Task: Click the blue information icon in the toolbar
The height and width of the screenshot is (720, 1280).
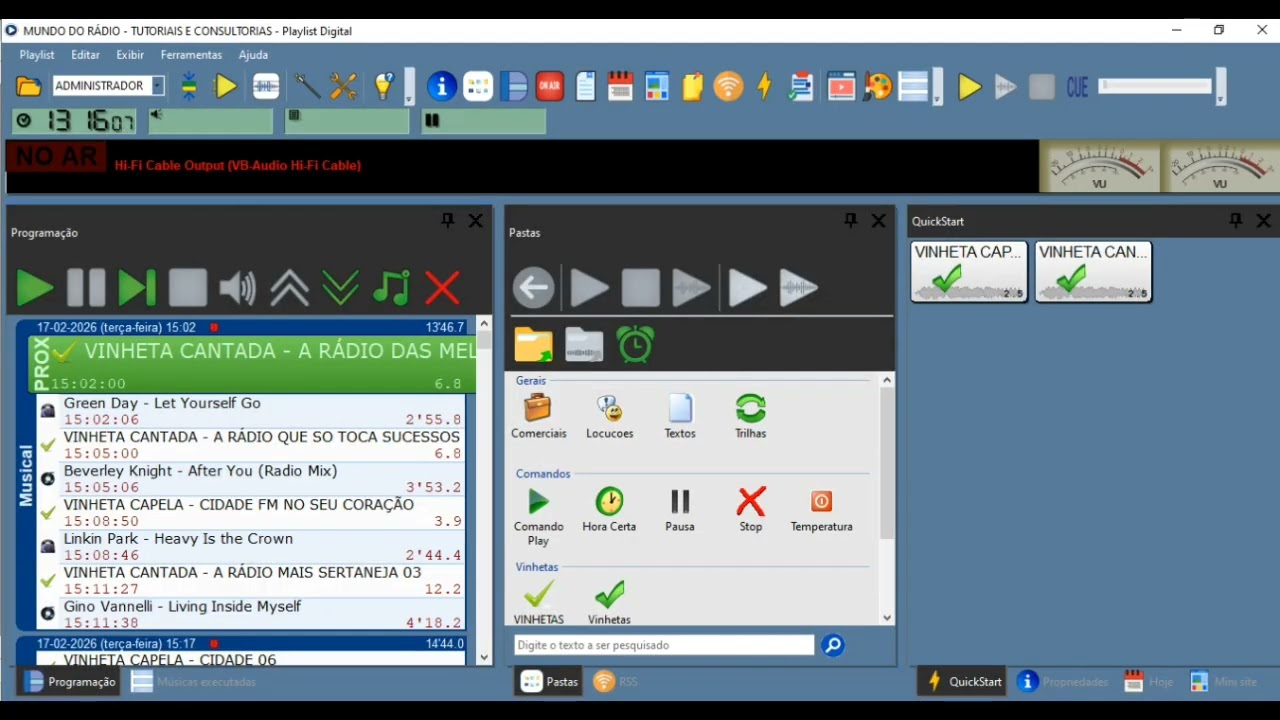Action: (x=441, y=86)
